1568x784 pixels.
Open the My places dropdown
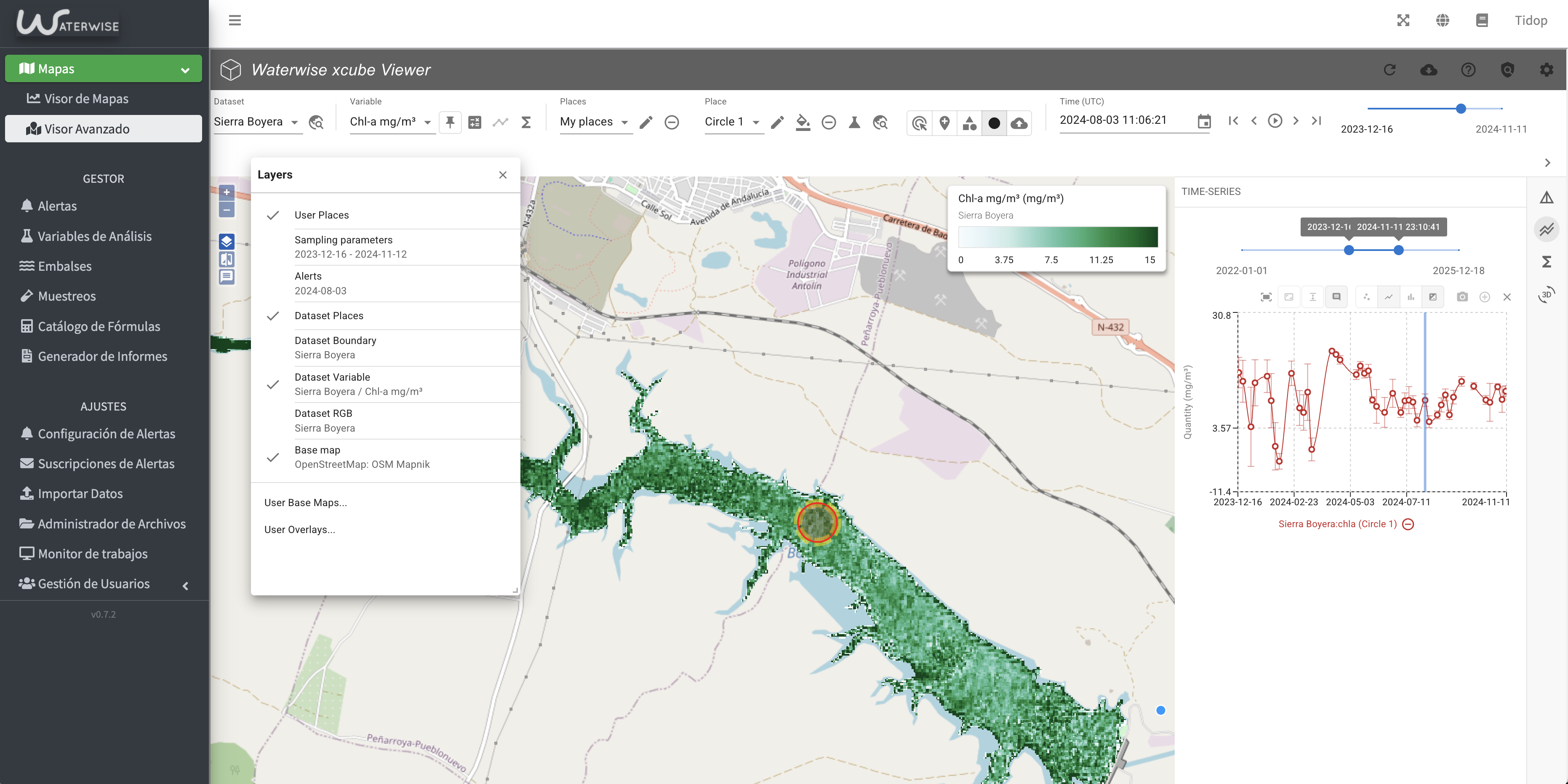595,122
